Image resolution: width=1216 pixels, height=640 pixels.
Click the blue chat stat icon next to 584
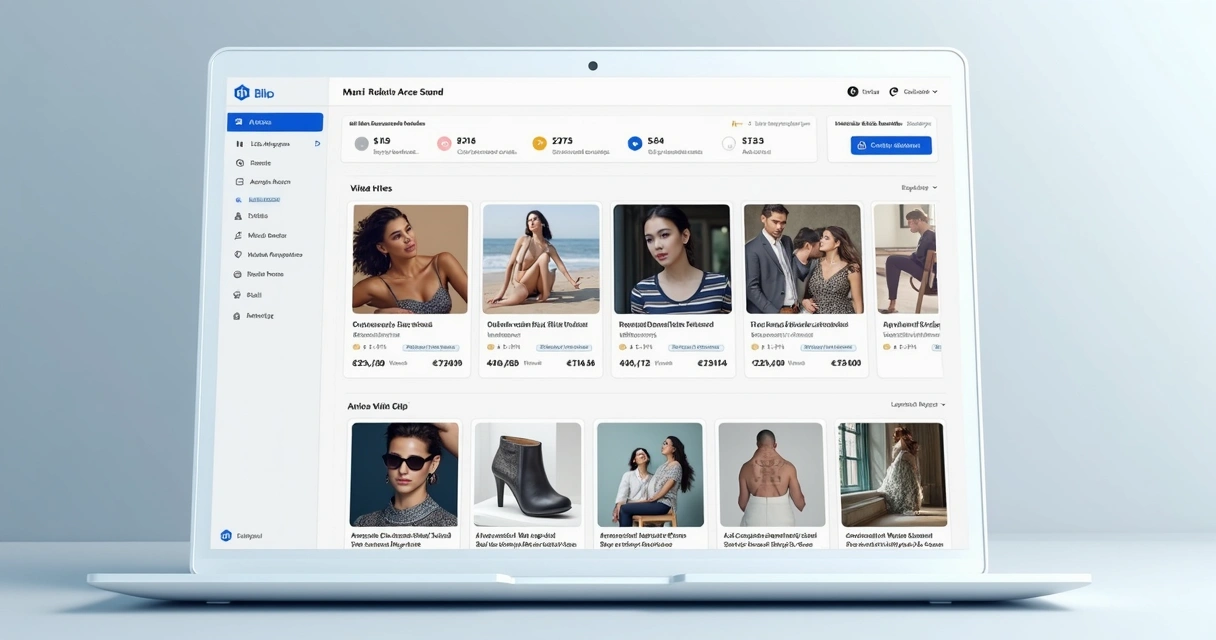coord(633,142)
